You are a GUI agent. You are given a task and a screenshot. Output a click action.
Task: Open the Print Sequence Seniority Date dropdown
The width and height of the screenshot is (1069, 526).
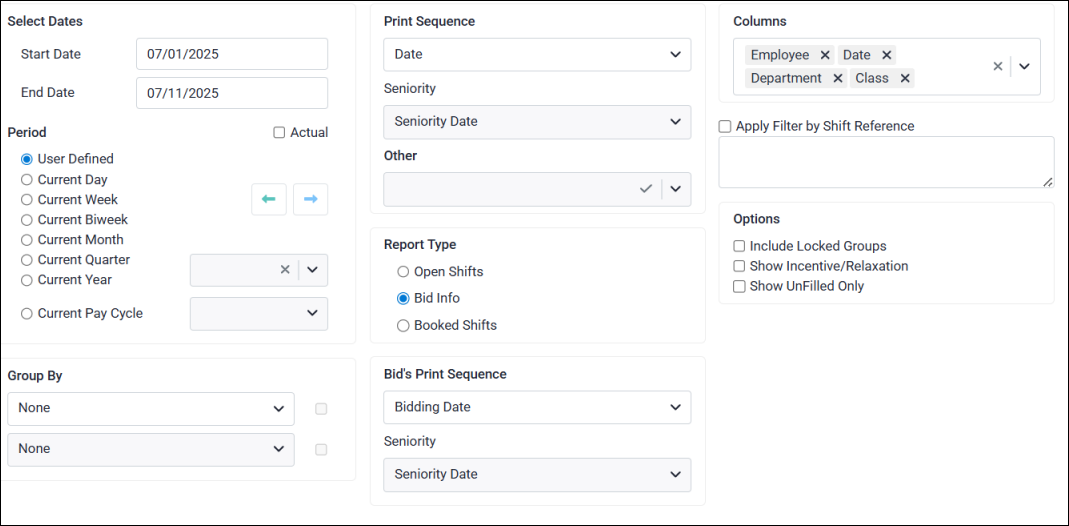click(537, 121)
